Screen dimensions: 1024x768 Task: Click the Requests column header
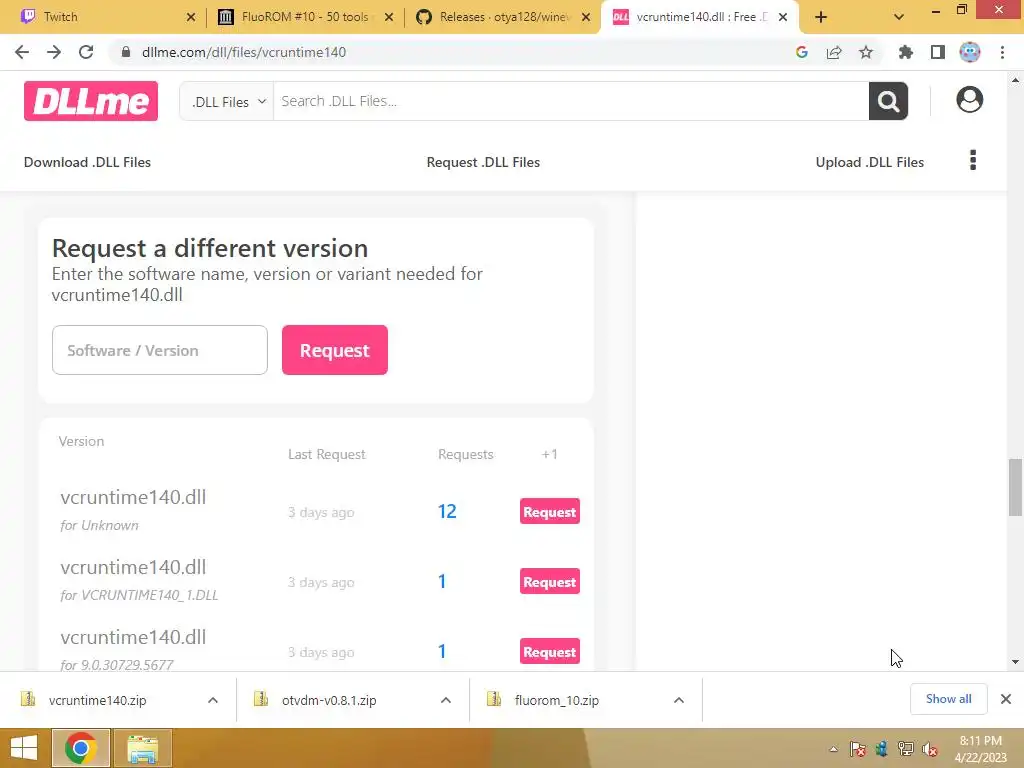click(x=466, y=455)
